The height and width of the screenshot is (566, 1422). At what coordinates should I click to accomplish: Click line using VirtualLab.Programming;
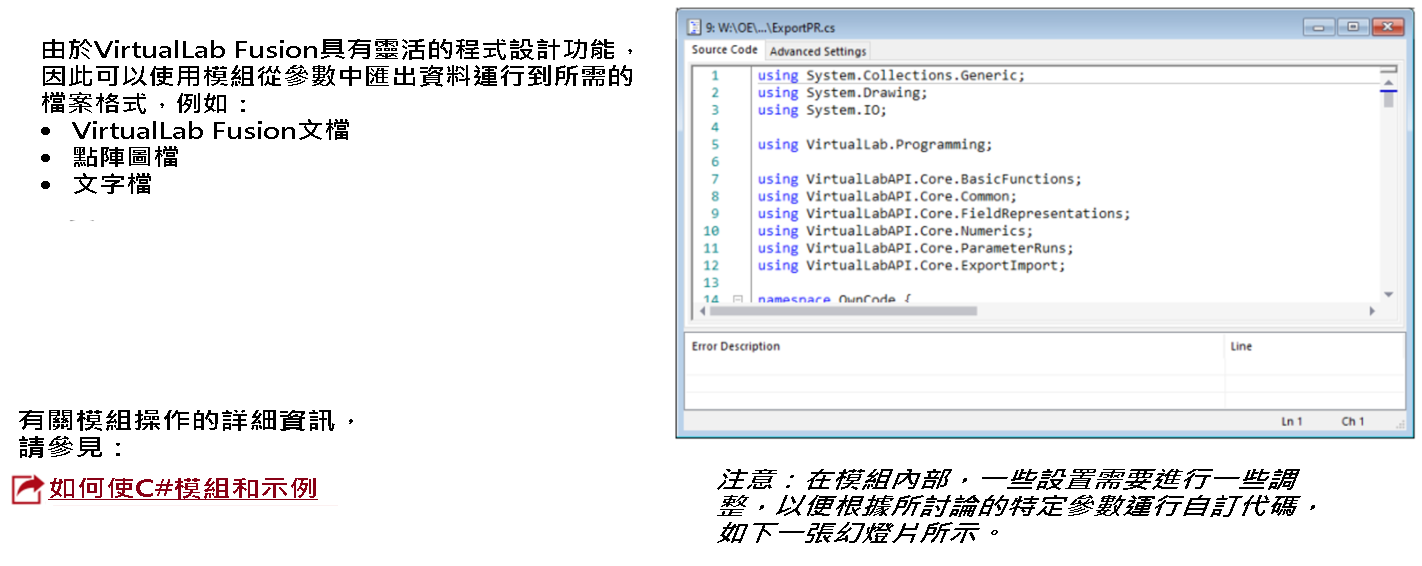[875, 144]
